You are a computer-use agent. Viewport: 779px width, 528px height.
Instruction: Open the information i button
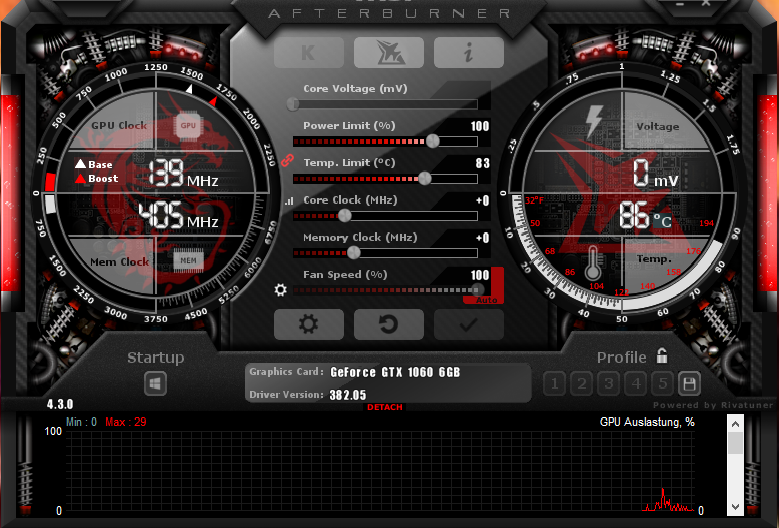(468, 52)
